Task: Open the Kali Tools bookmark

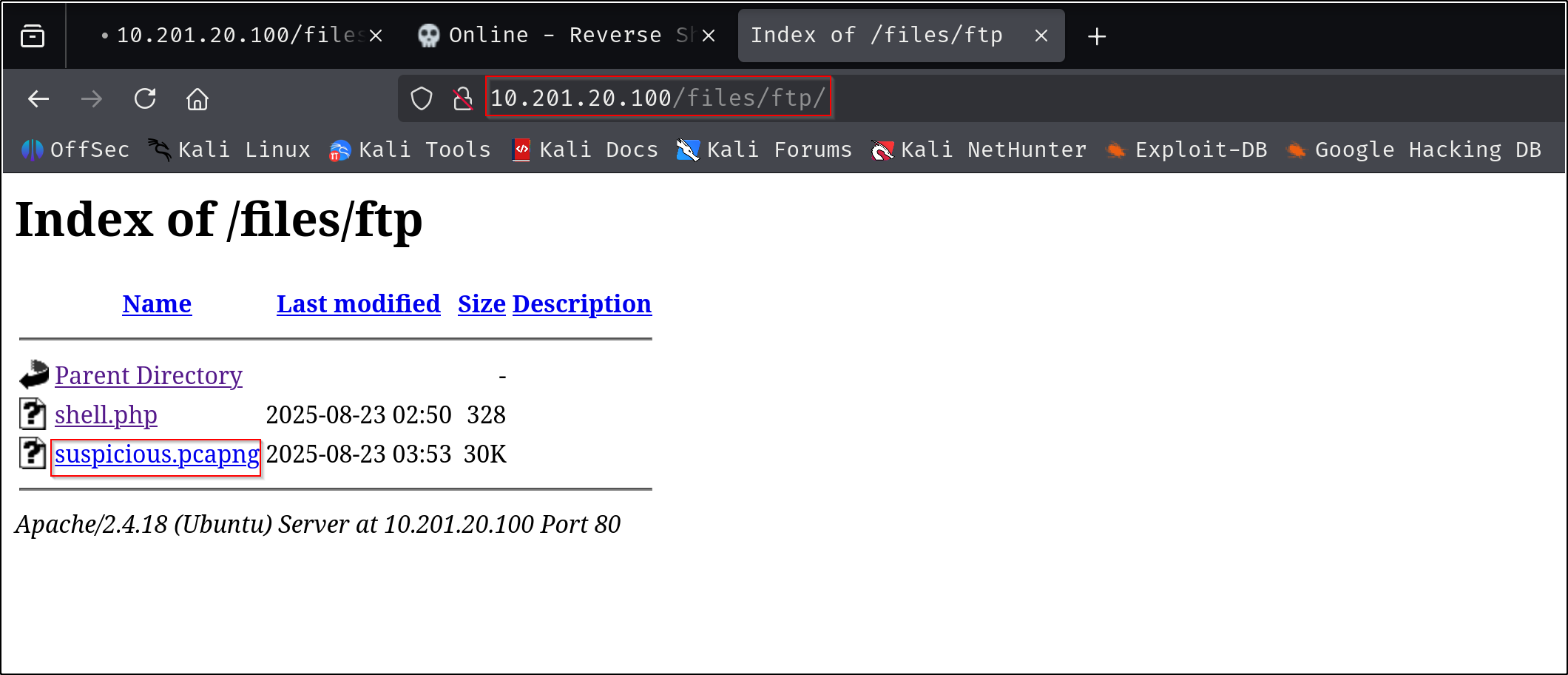Action: click(410, 150)
